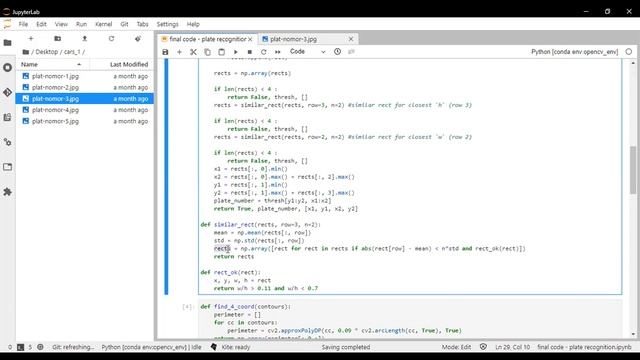Select file plat-nomor-4.jpg
640x360 pixels.
pos(85,110)
